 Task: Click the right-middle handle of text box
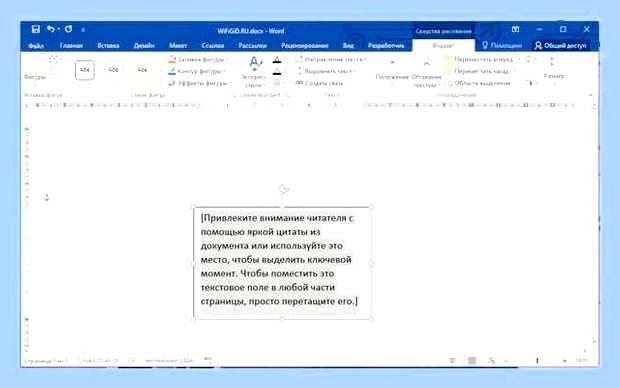point(372,263)
